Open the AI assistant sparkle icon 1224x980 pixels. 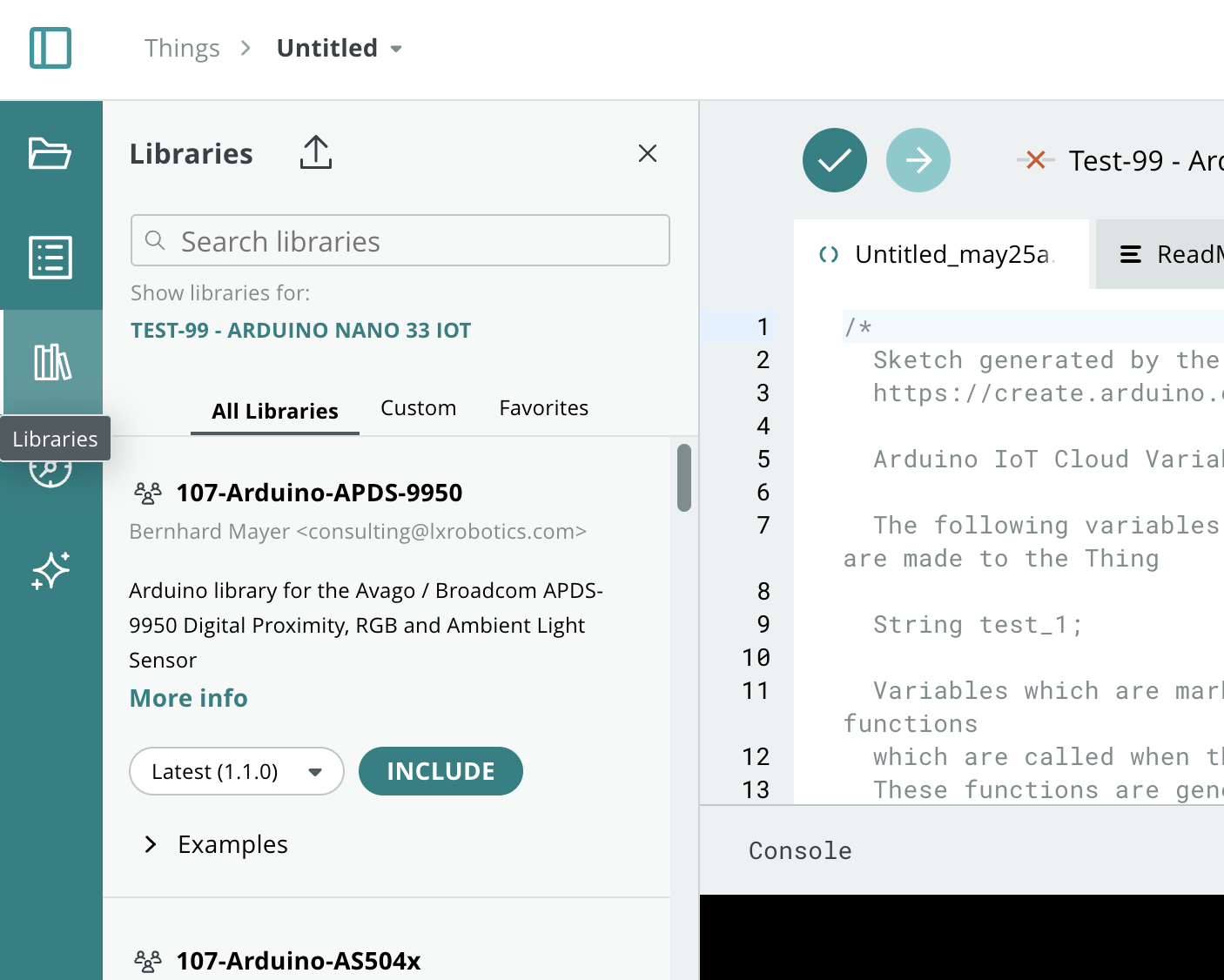(x=50, y=571)
